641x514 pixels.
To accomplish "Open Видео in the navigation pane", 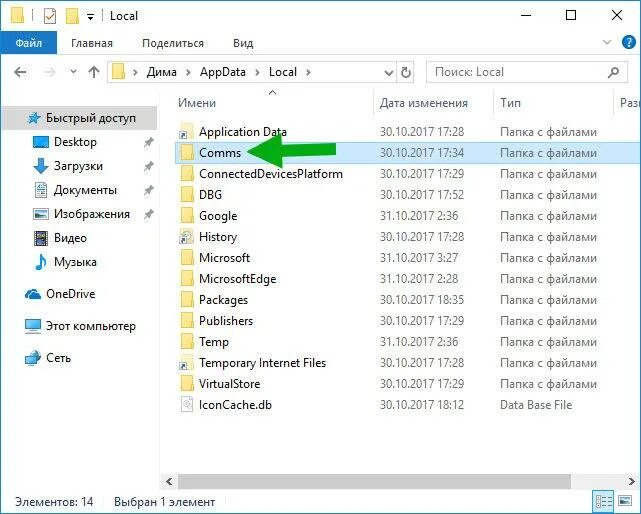I will coord(70,238).
